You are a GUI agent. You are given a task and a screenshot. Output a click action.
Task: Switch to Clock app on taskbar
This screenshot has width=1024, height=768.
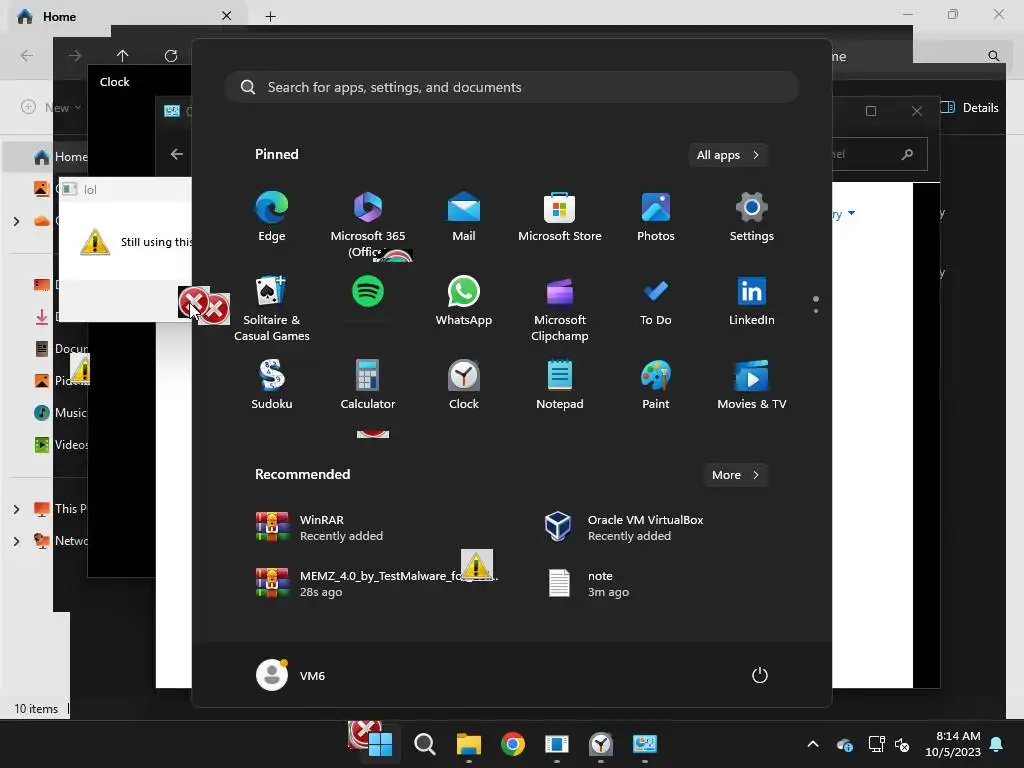(601, 744)
